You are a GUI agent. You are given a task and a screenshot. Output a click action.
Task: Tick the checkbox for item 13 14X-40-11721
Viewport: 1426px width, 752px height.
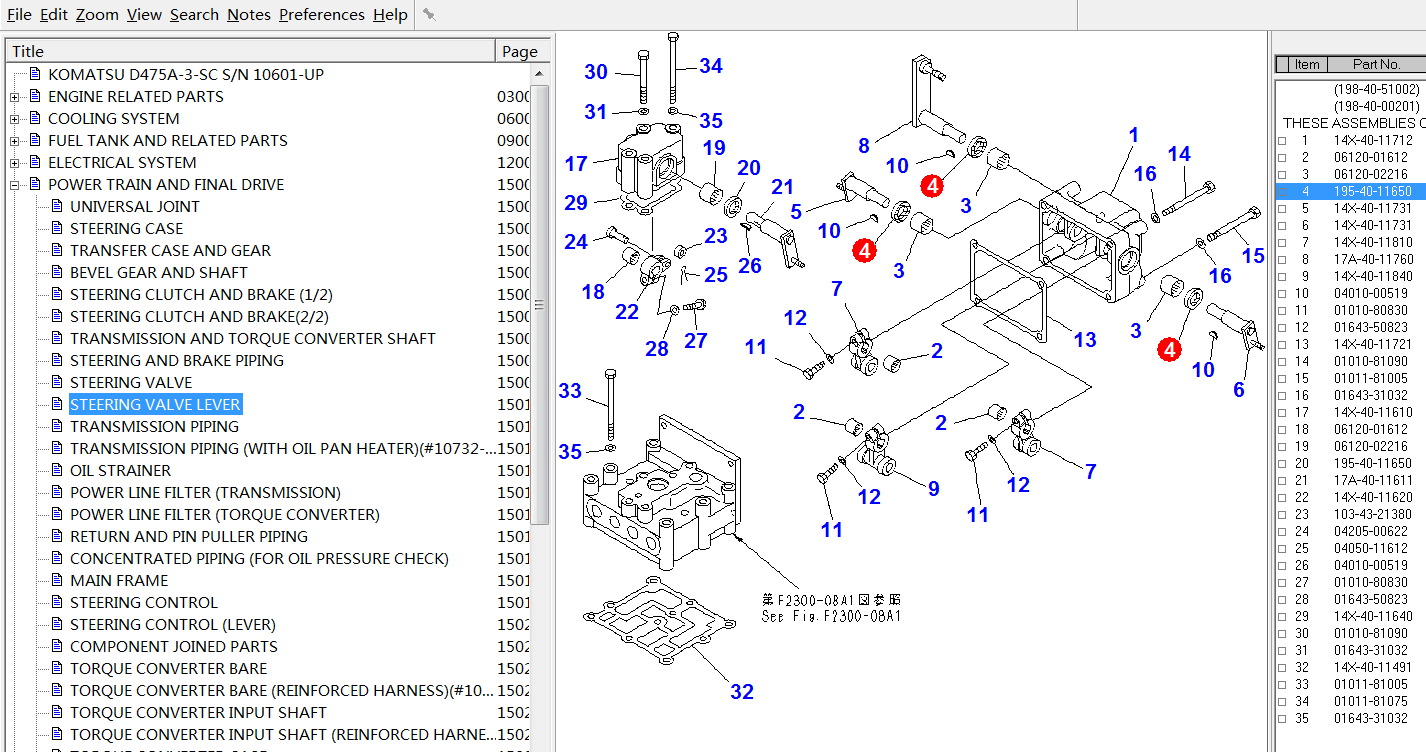click(x=1283, y=345)
